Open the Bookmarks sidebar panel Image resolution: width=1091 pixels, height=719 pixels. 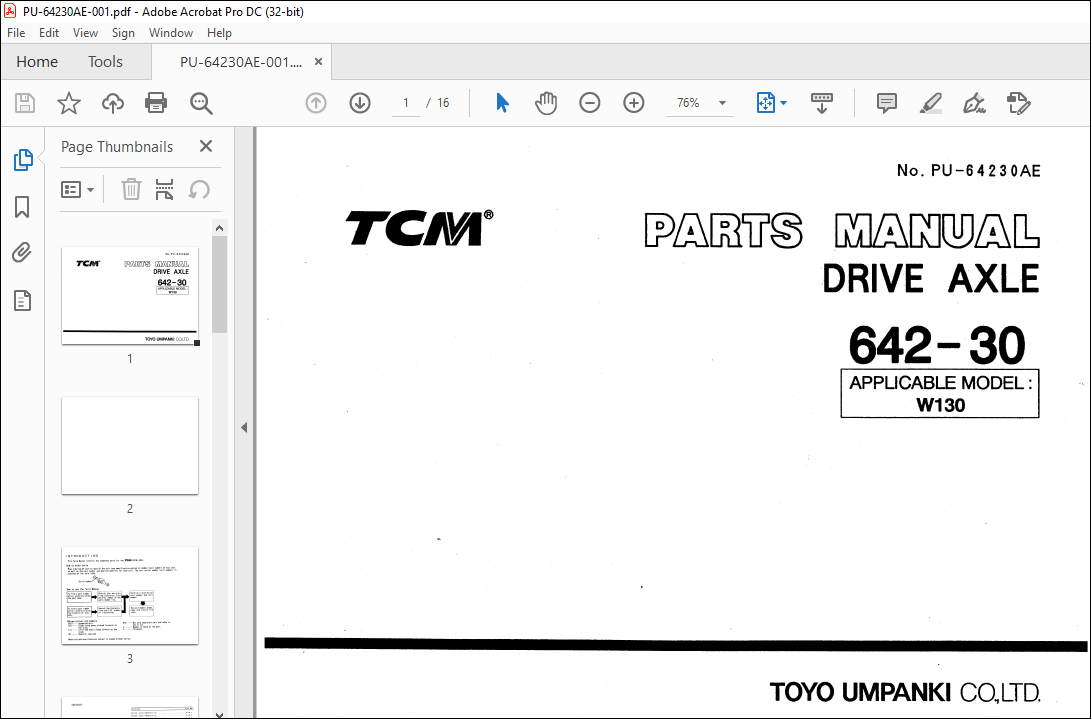(22, 207)
